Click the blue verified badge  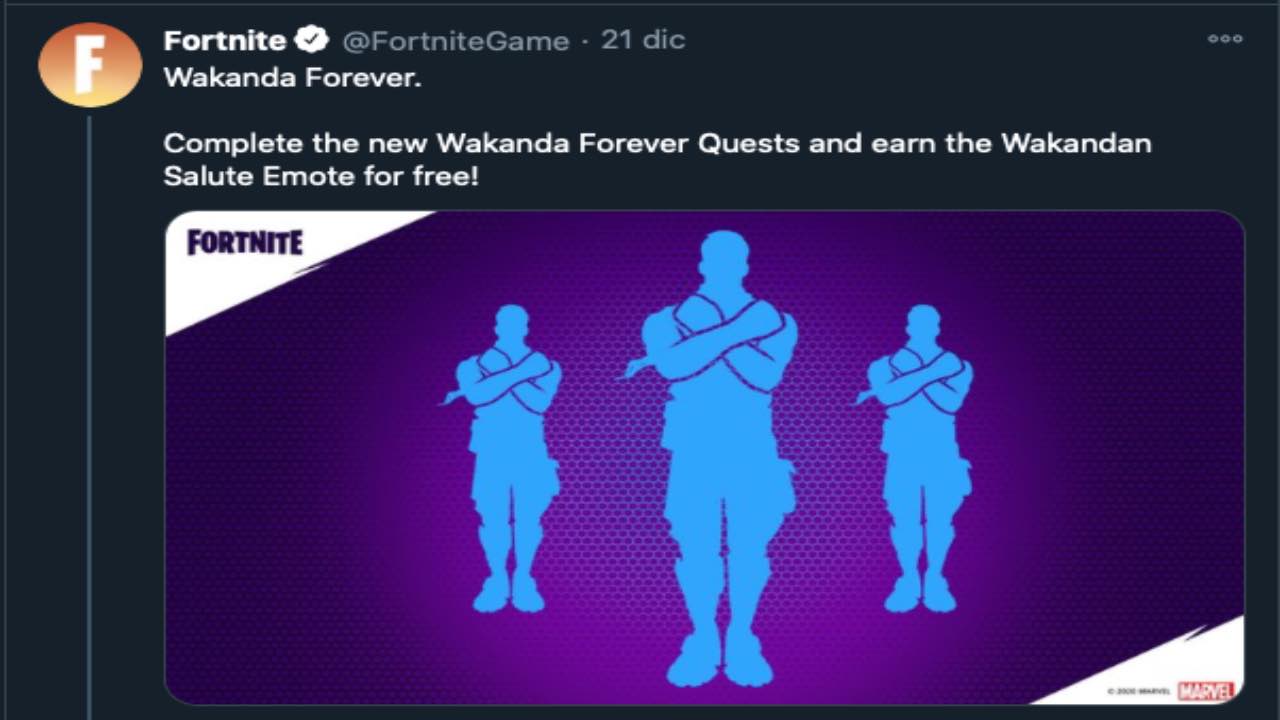pyautogui.click(x=314, y=41)
